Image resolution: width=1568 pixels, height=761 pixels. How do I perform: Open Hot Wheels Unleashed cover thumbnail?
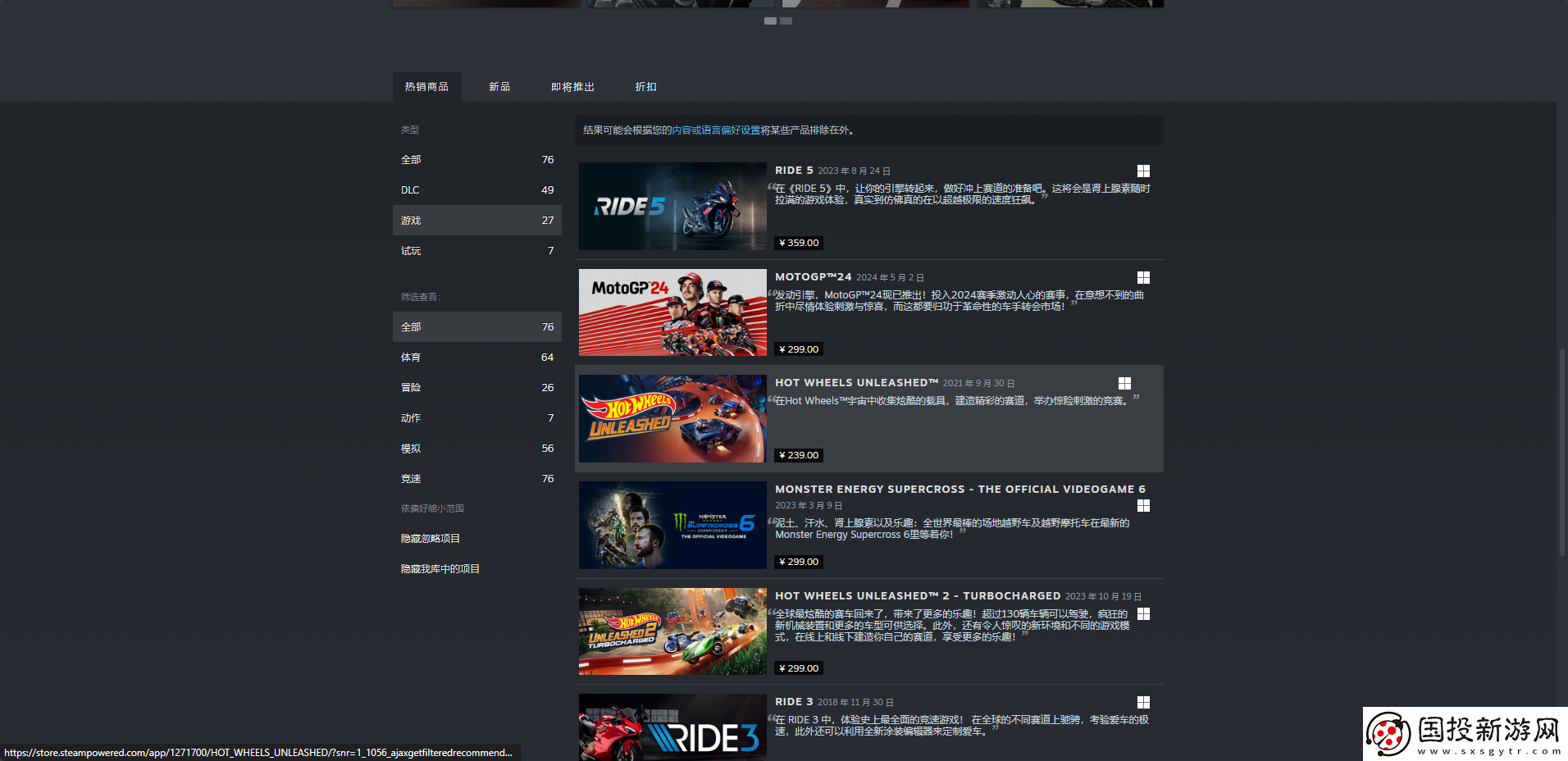click(x=672, y=418)
